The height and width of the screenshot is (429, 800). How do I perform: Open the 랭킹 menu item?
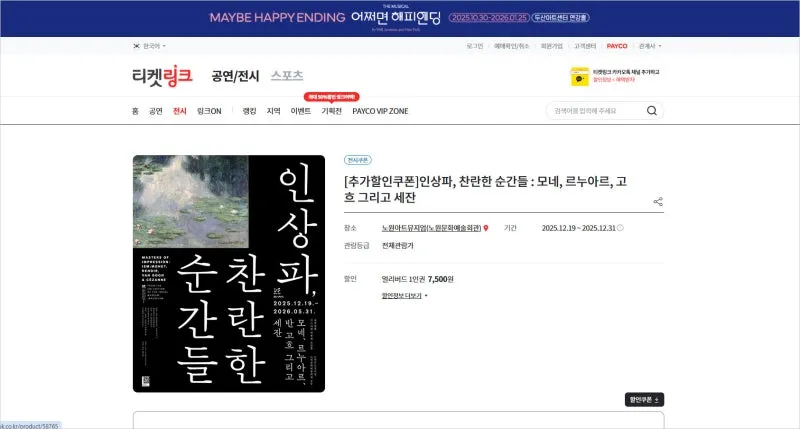tap(249, 111)
